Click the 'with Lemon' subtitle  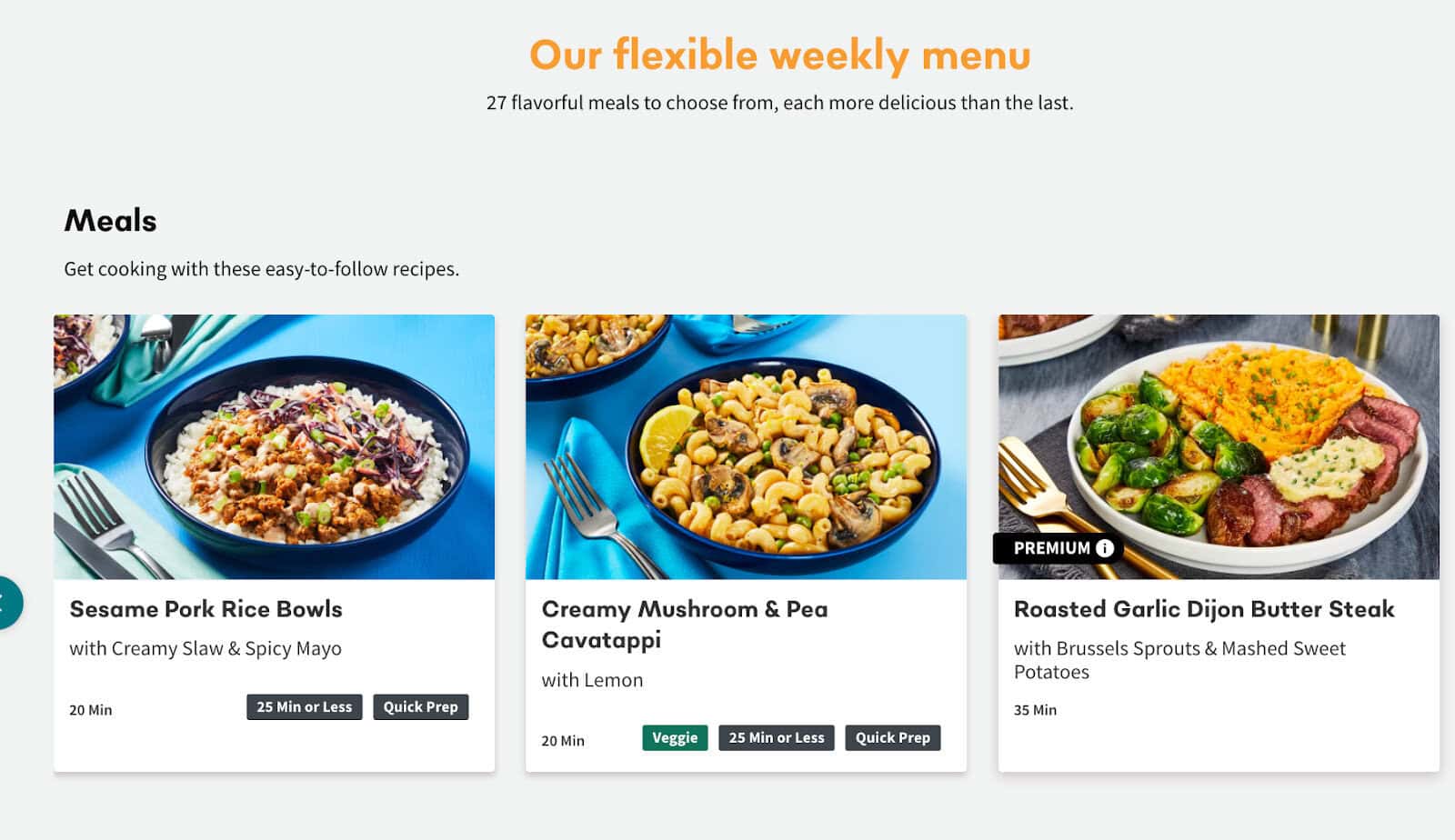tap(592, 680)
